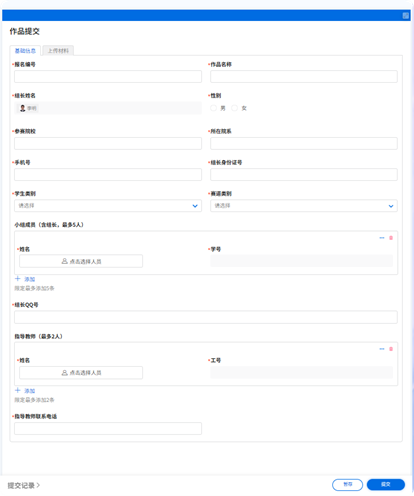414x496 pixels.
Task: Click the avatar in 组长姓名 field
Action: point(22,108)
